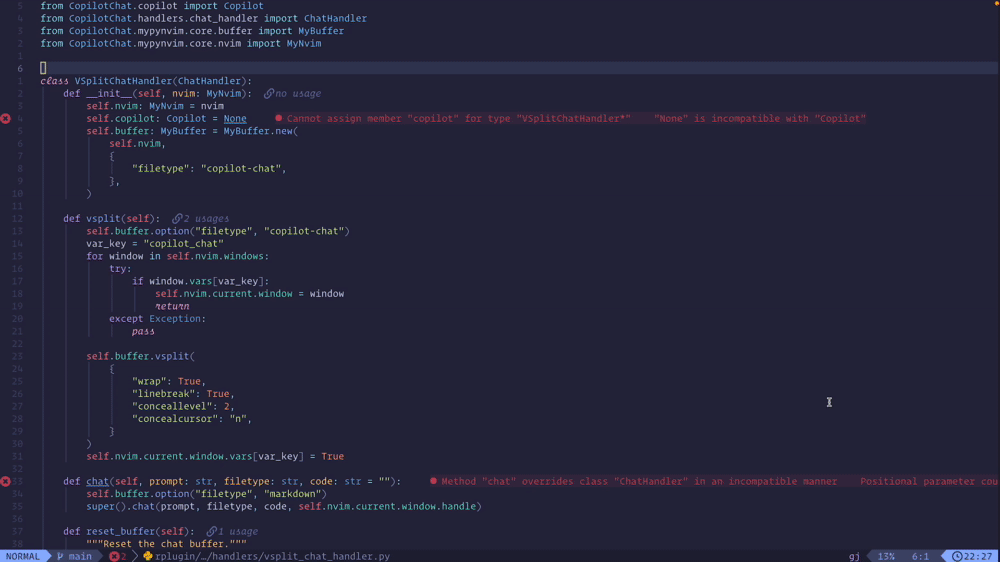This screenshot has width=1000, height=562.
Task: Click the link icon next to '2 usages'
Action: [x=177, y=219]
